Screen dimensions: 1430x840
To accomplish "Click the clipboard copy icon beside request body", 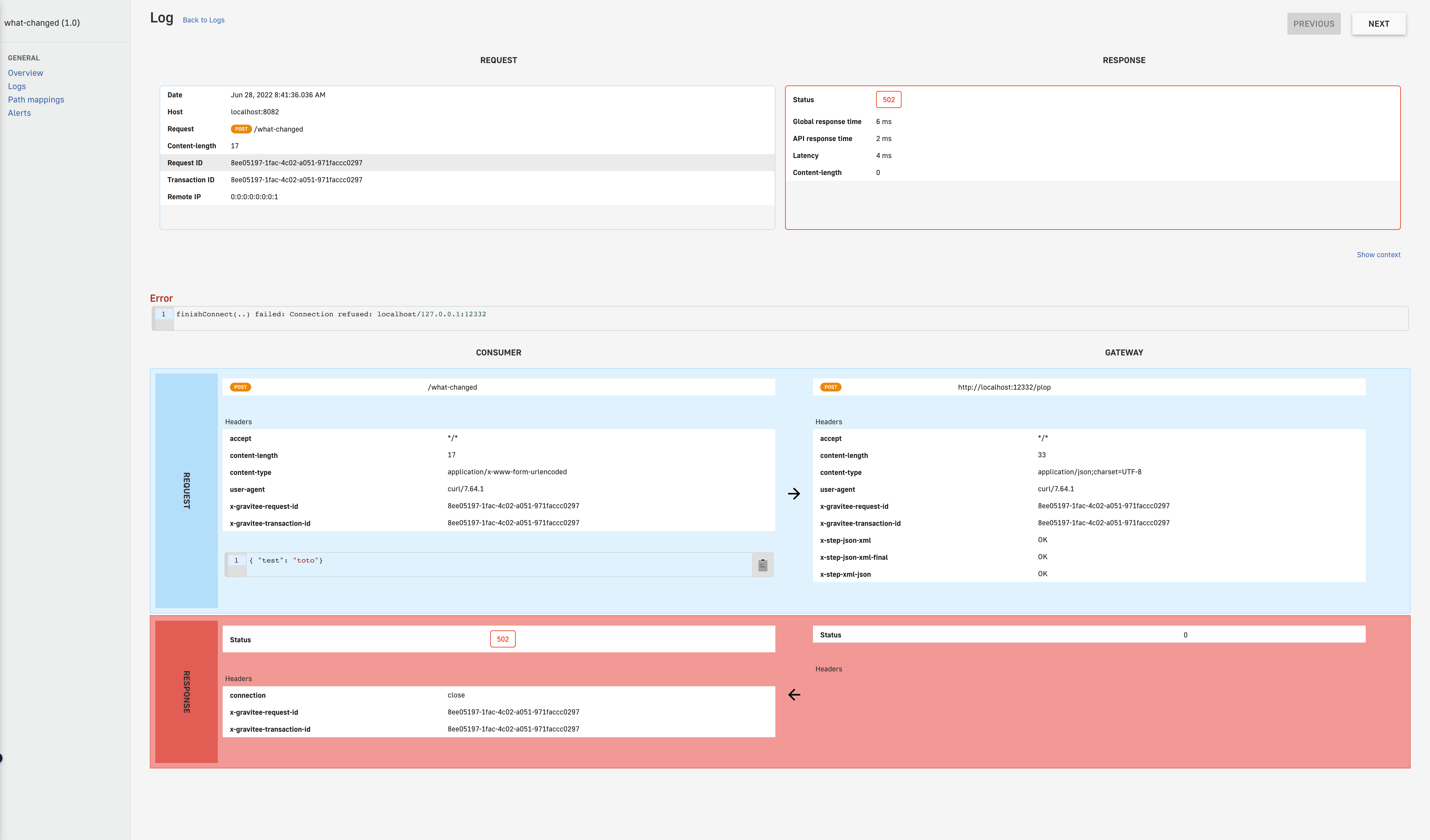I will [x=762, y=565].
